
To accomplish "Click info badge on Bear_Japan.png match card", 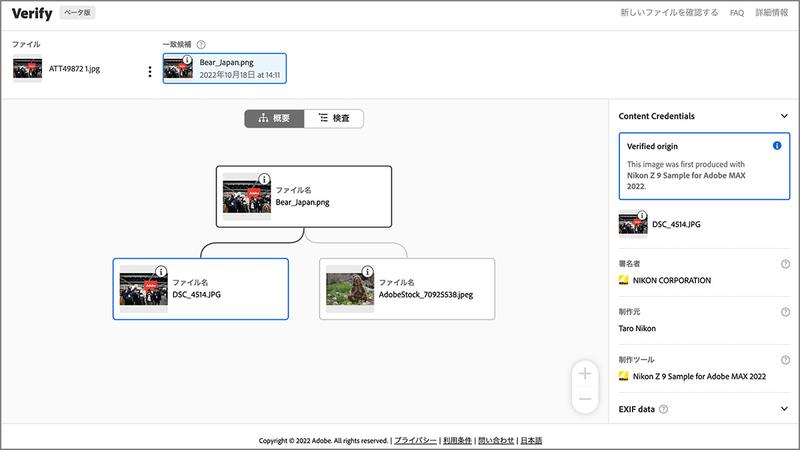I will pos(187,60).
